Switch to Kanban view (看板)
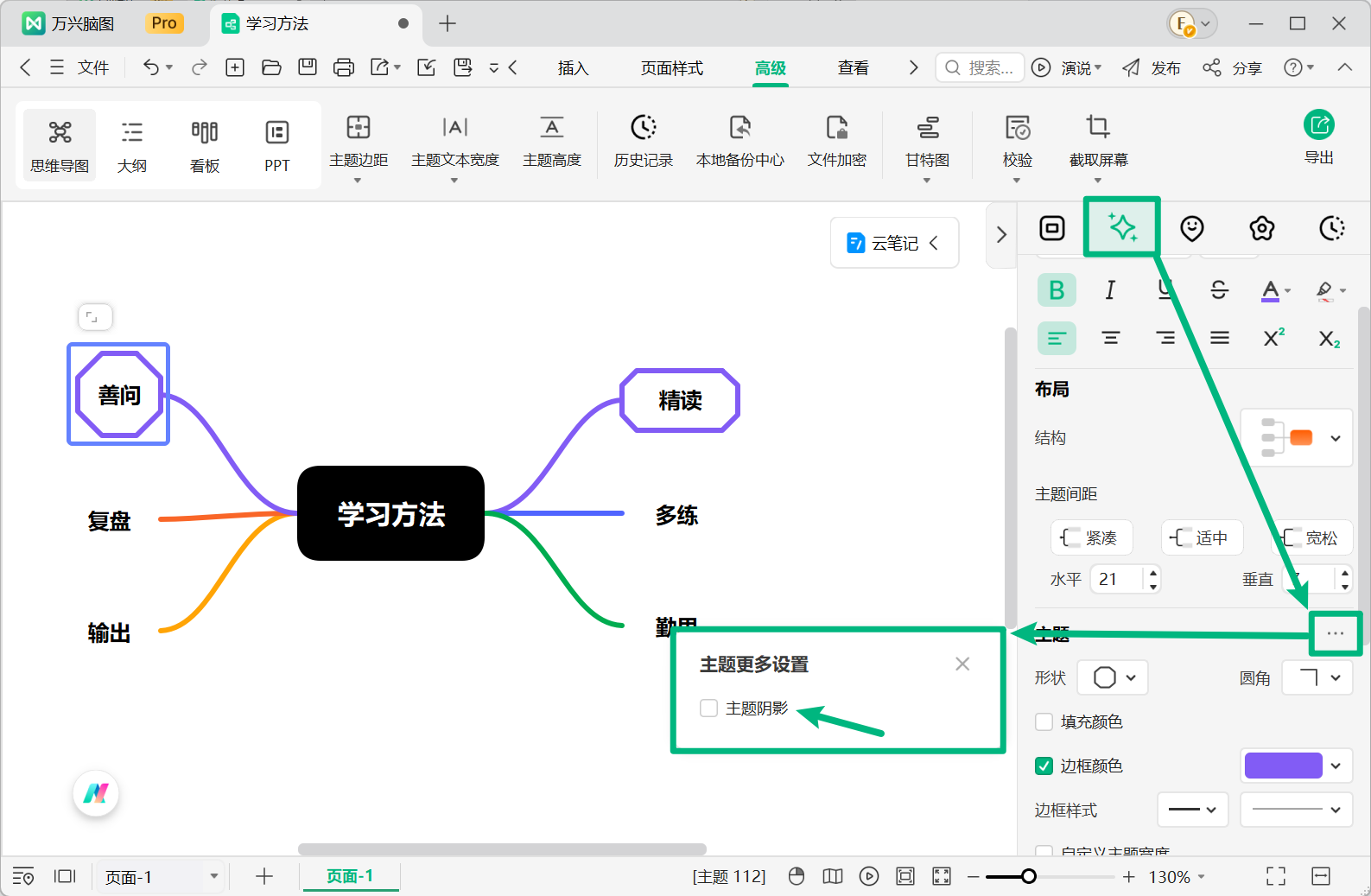1371x896 pixels. click(205, 145)
